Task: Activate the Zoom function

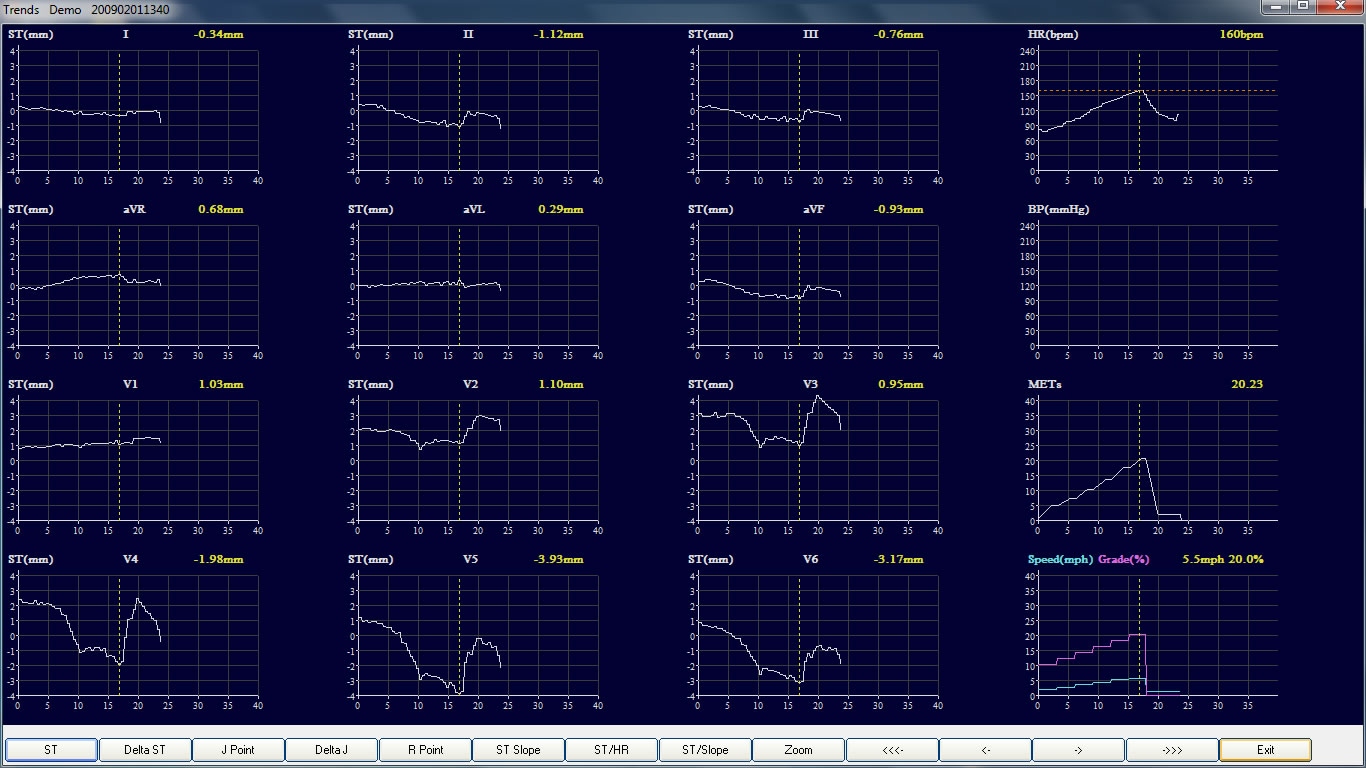Action: (x=798, y=749)
